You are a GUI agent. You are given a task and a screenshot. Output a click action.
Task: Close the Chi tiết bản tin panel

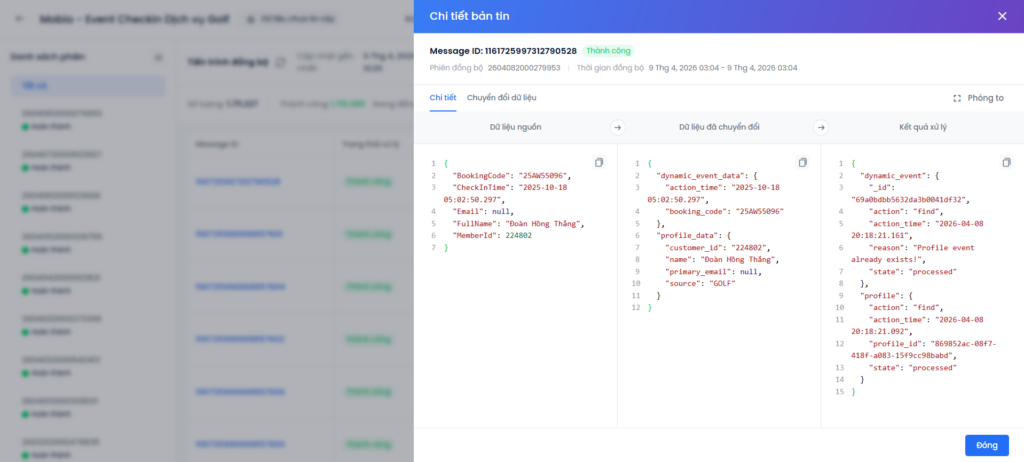pos(1002,16)
